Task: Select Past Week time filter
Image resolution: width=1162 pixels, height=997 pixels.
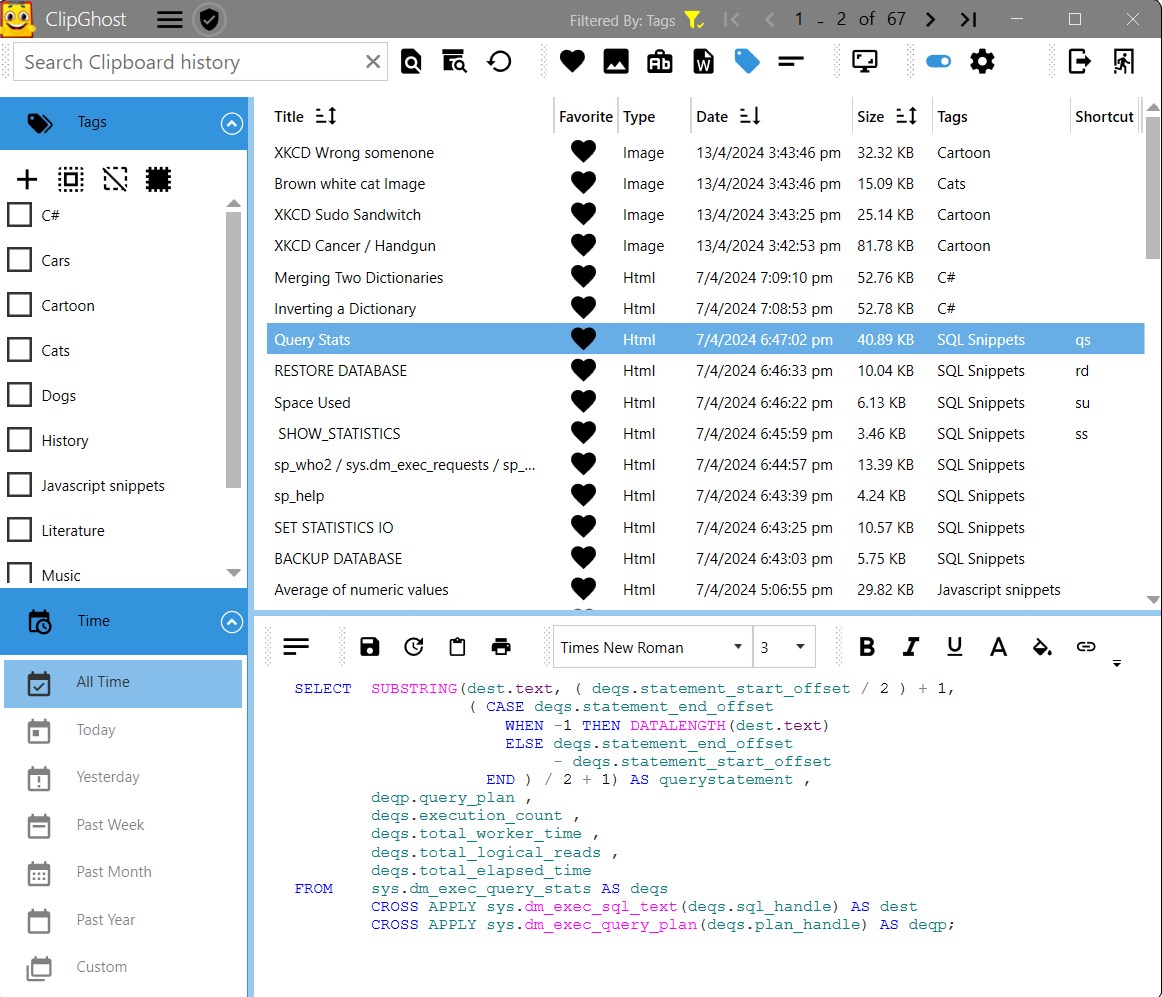Action: pos(110,824)
